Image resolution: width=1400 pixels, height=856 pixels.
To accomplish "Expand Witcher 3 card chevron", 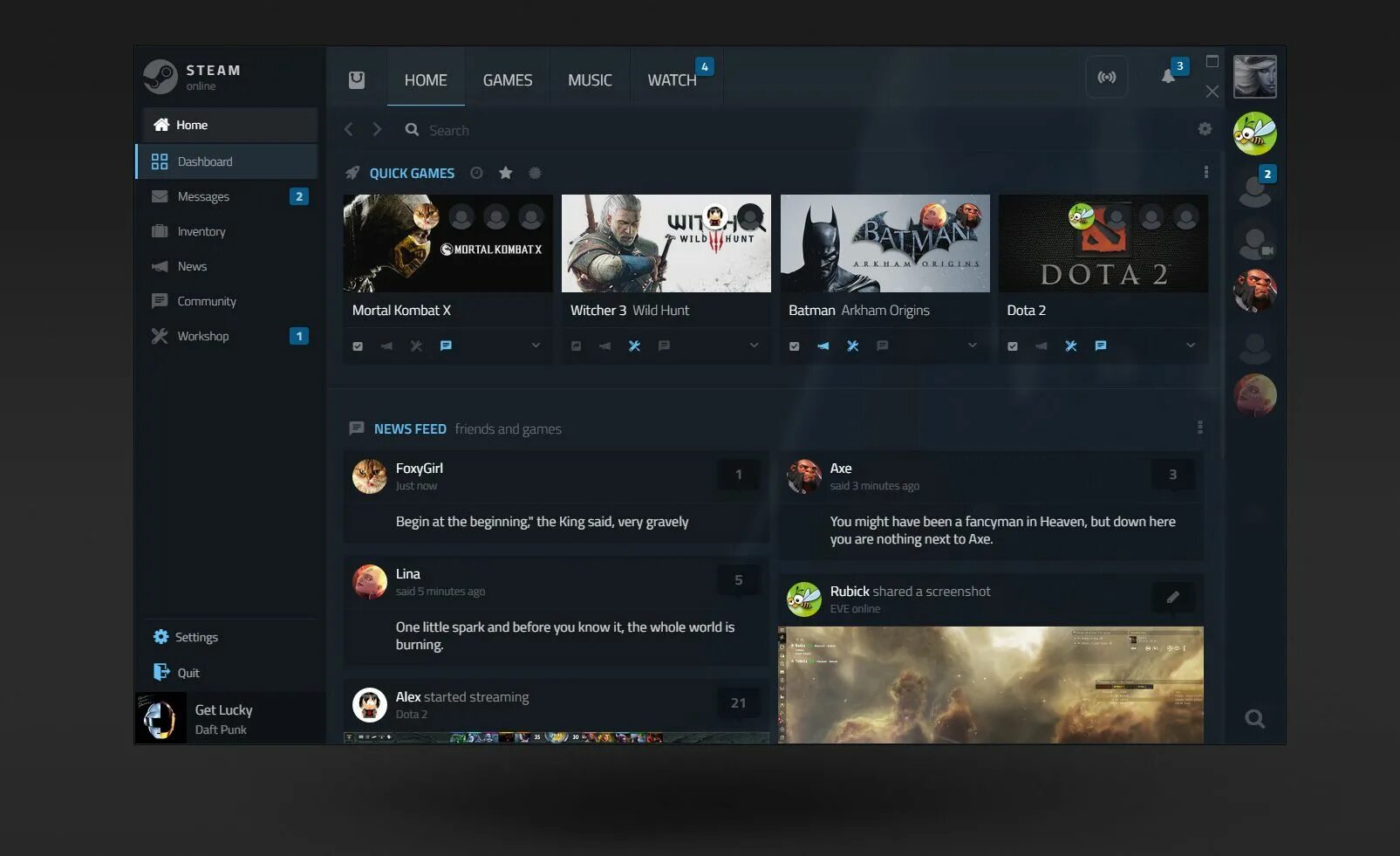I will pyautogui.click(x=754, y=346).
